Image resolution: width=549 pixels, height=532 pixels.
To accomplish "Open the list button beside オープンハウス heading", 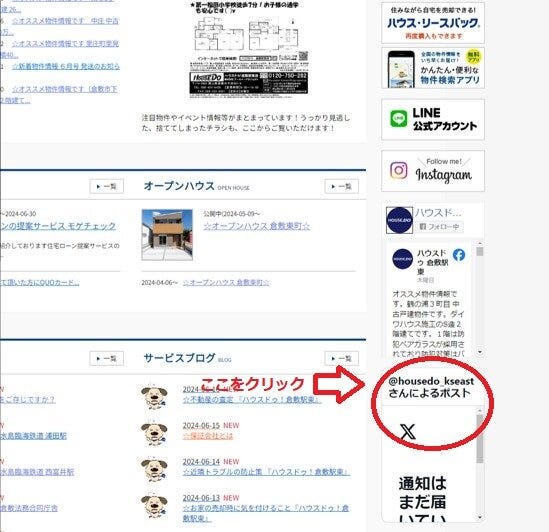I will (x=341, y=186).
